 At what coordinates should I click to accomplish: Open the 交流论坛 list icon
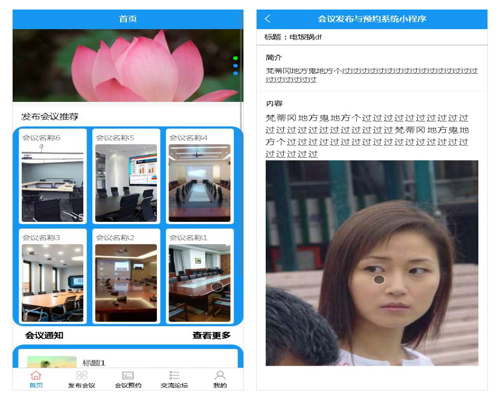pyautogui.click(x=174, y=375)
